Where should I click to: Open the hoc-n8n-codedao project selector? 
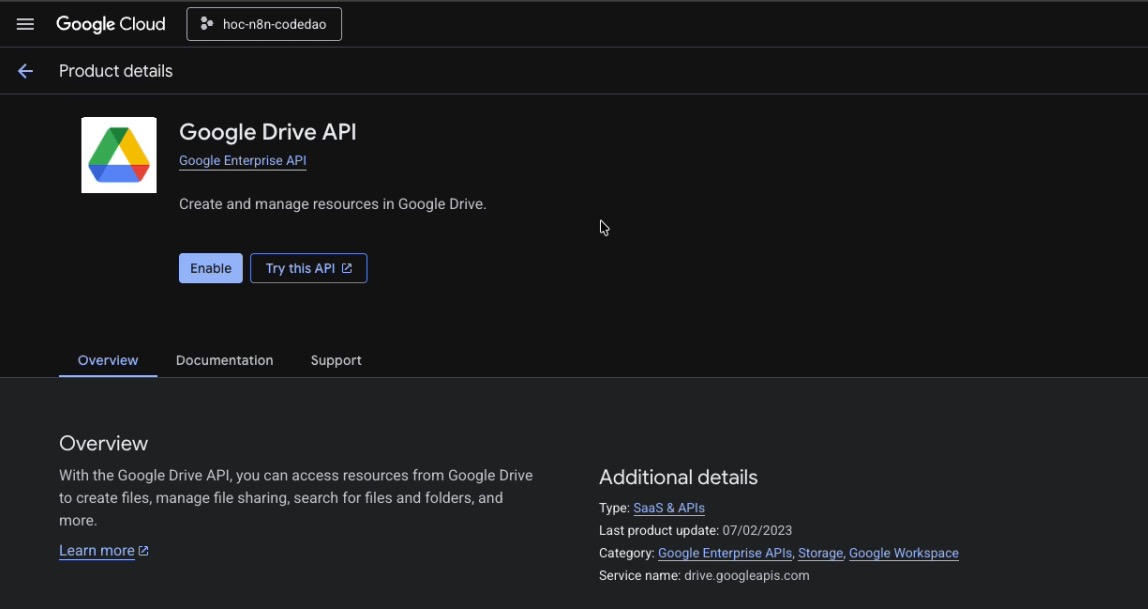(264, 24)
